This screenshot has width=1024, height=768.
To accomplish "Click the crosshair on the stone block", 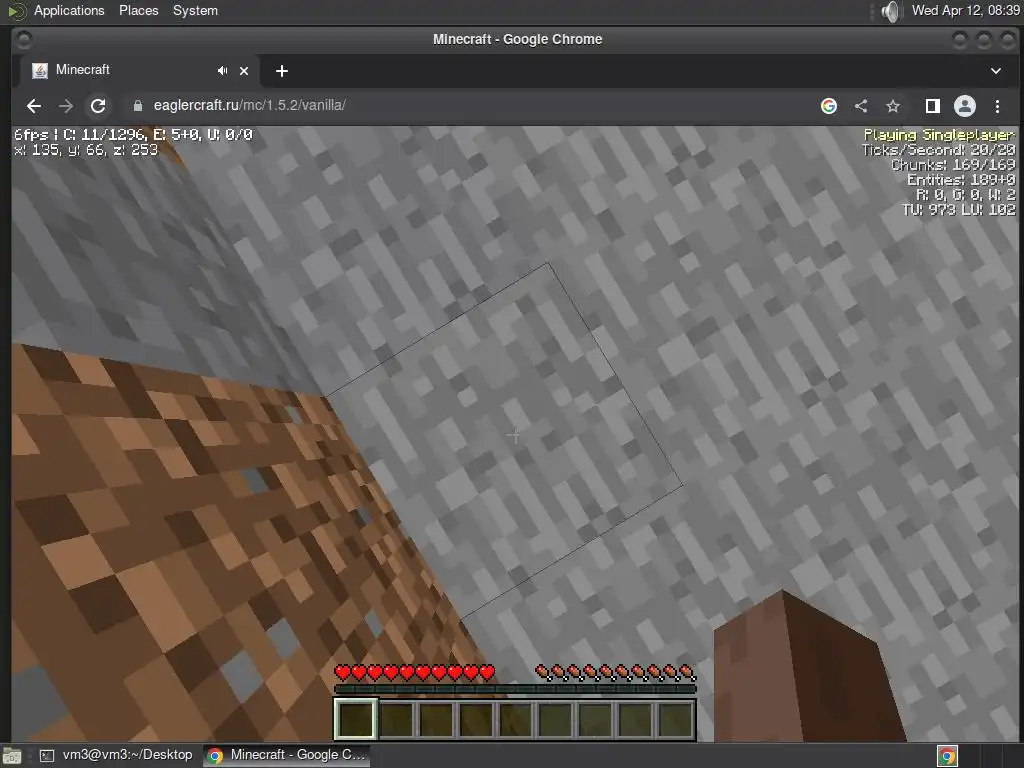I will tap(515, 435).
